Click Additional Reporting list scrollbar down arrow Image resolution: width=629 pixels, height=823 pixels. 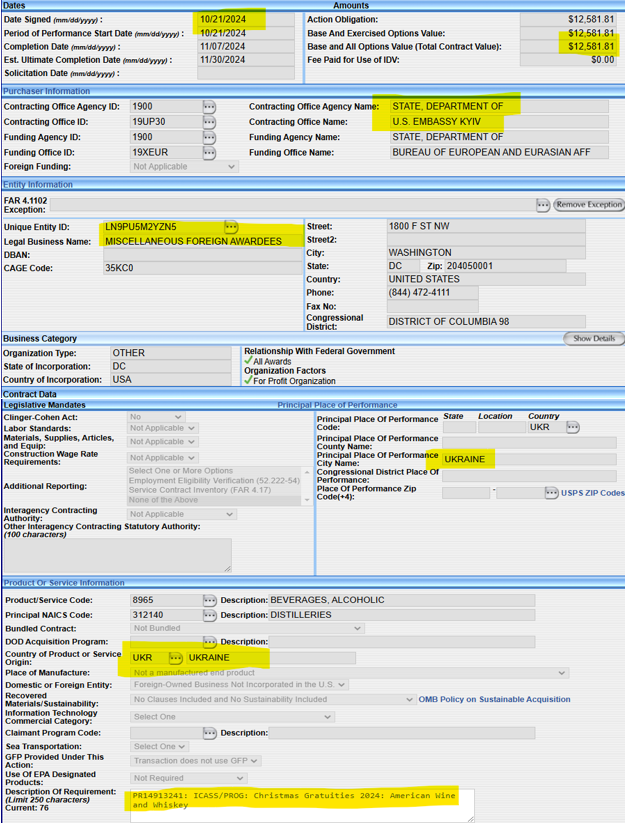point(307,500)
